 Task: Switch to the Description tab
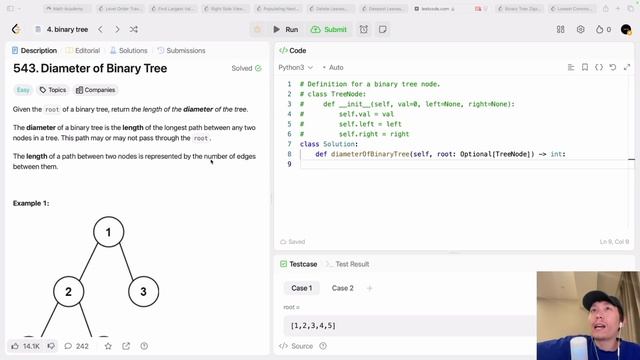(x=34, y=51)
